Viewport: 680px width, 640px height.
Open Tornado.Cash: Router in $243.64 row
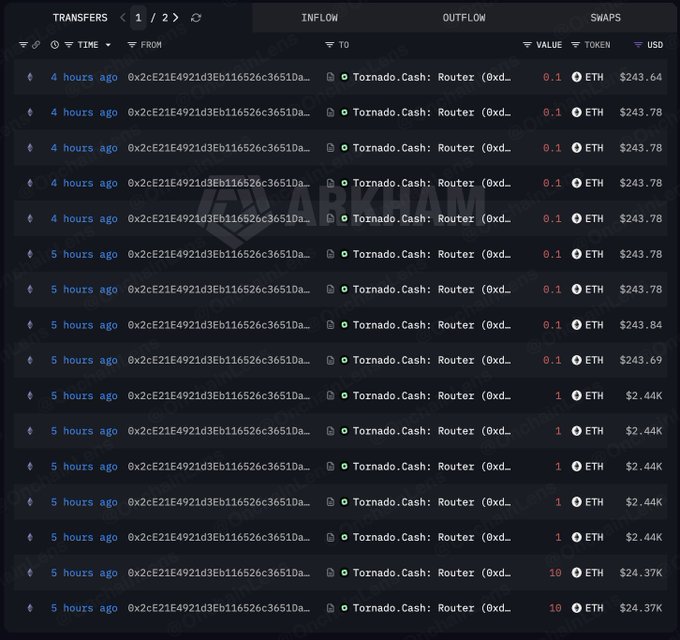(432, 77)
